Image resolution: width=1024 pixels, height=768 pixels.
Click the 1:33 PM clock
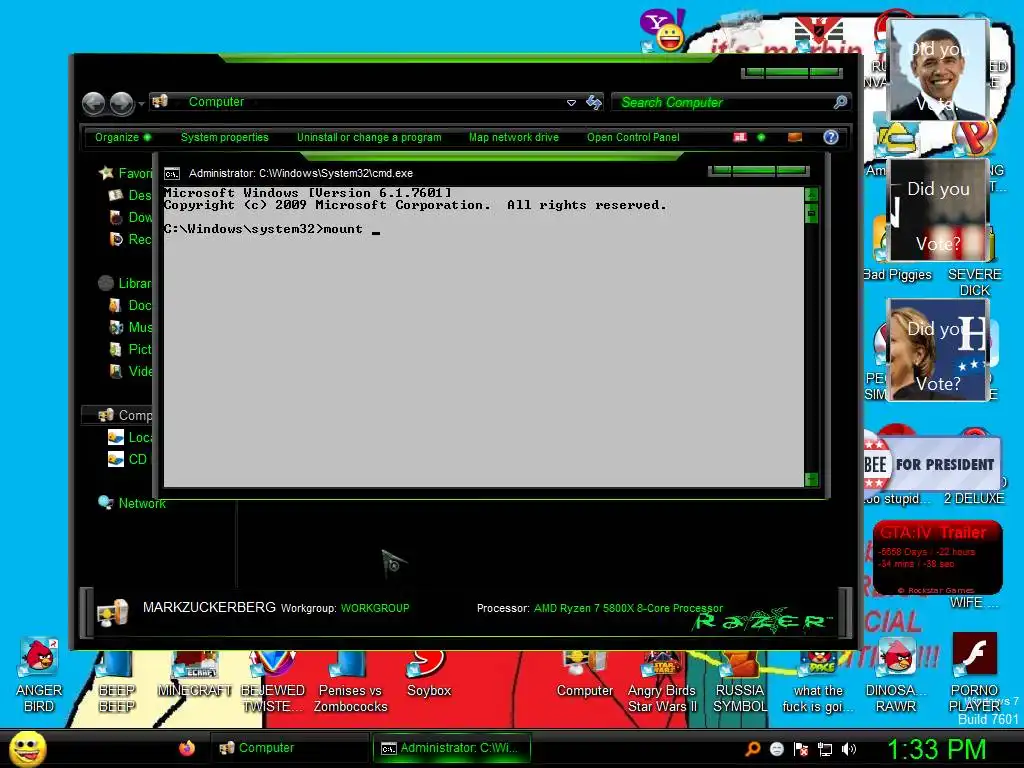[x=936, y=749]
